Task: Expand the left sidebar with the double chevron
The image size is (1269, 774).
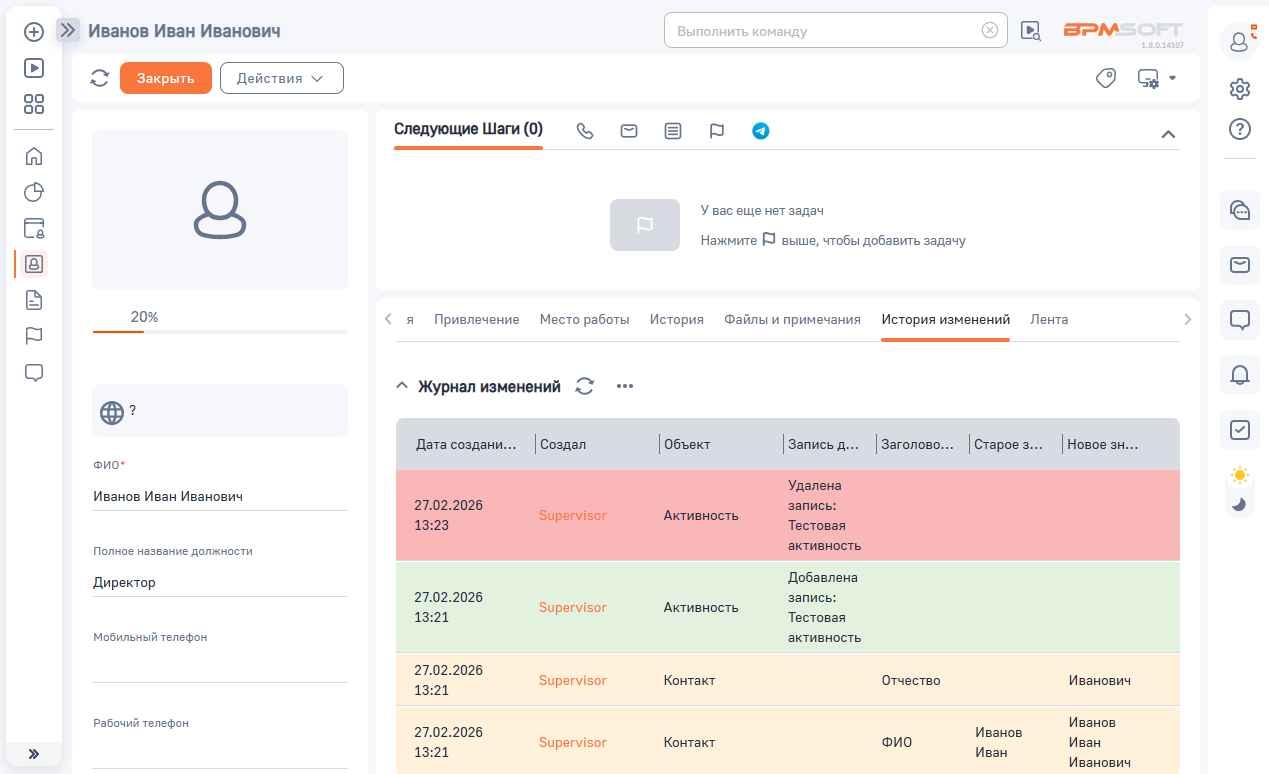Action: point(33,754)
